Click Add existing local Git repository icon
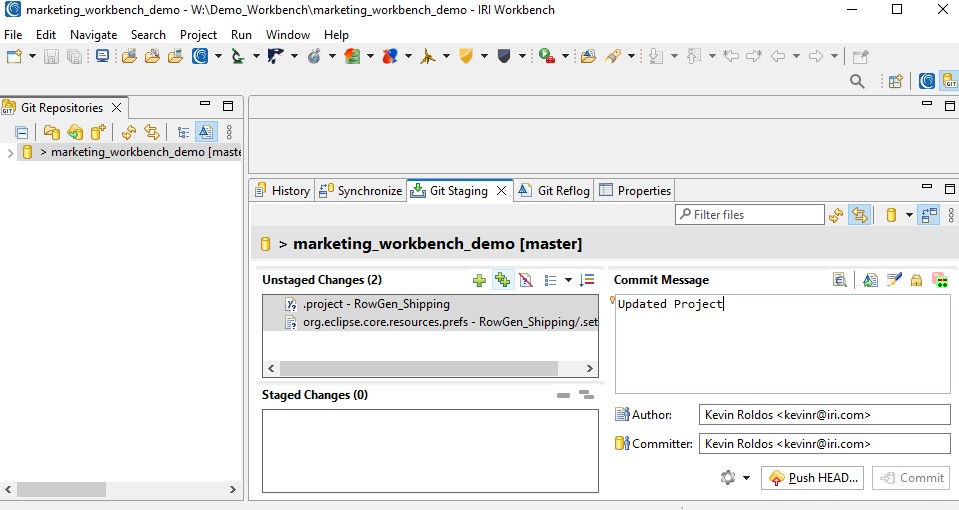Viewport: 959px width, 510px height. click(51, 132)
